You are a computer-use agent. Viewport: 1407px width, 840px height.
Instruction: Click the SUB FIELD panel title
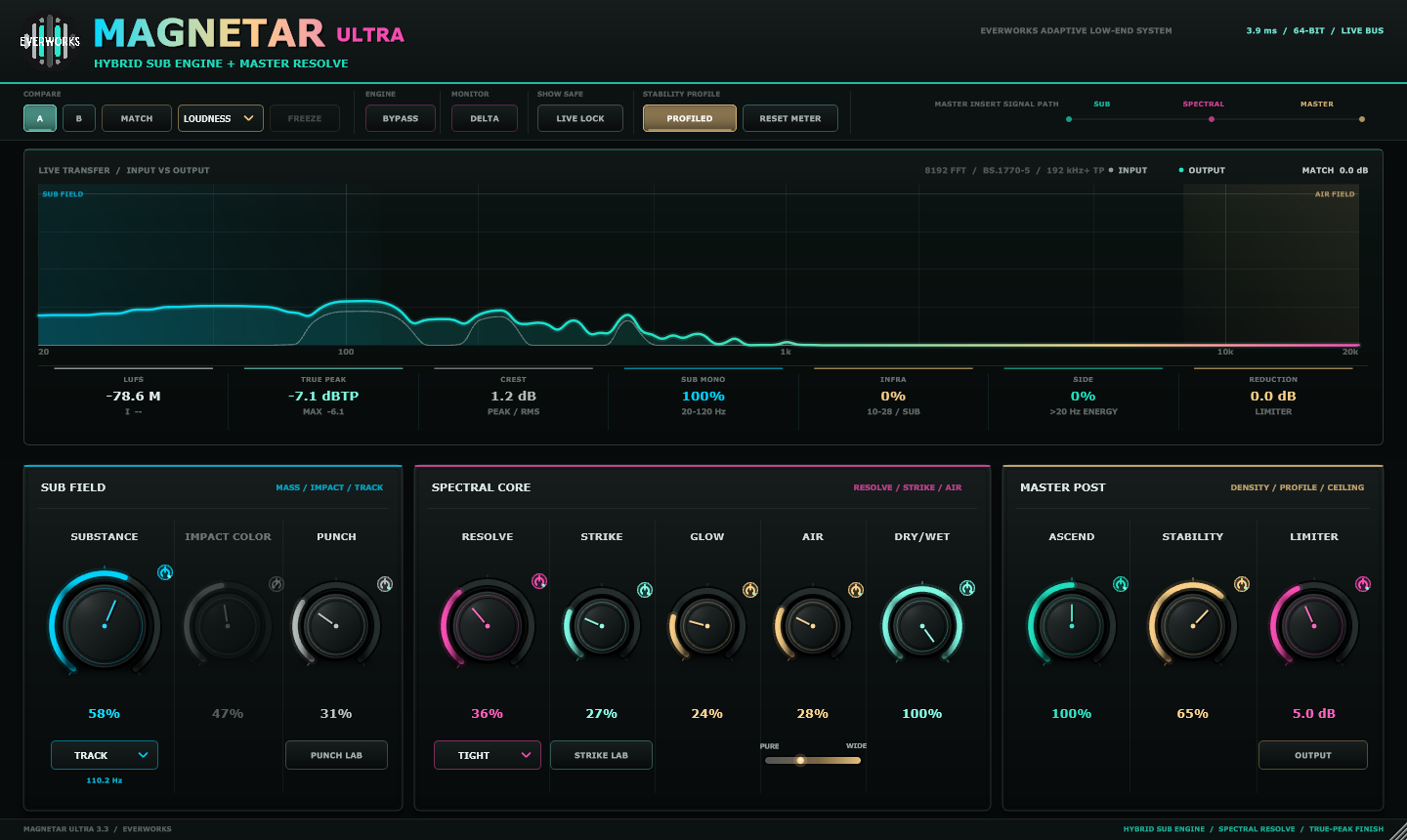point(73,487)
